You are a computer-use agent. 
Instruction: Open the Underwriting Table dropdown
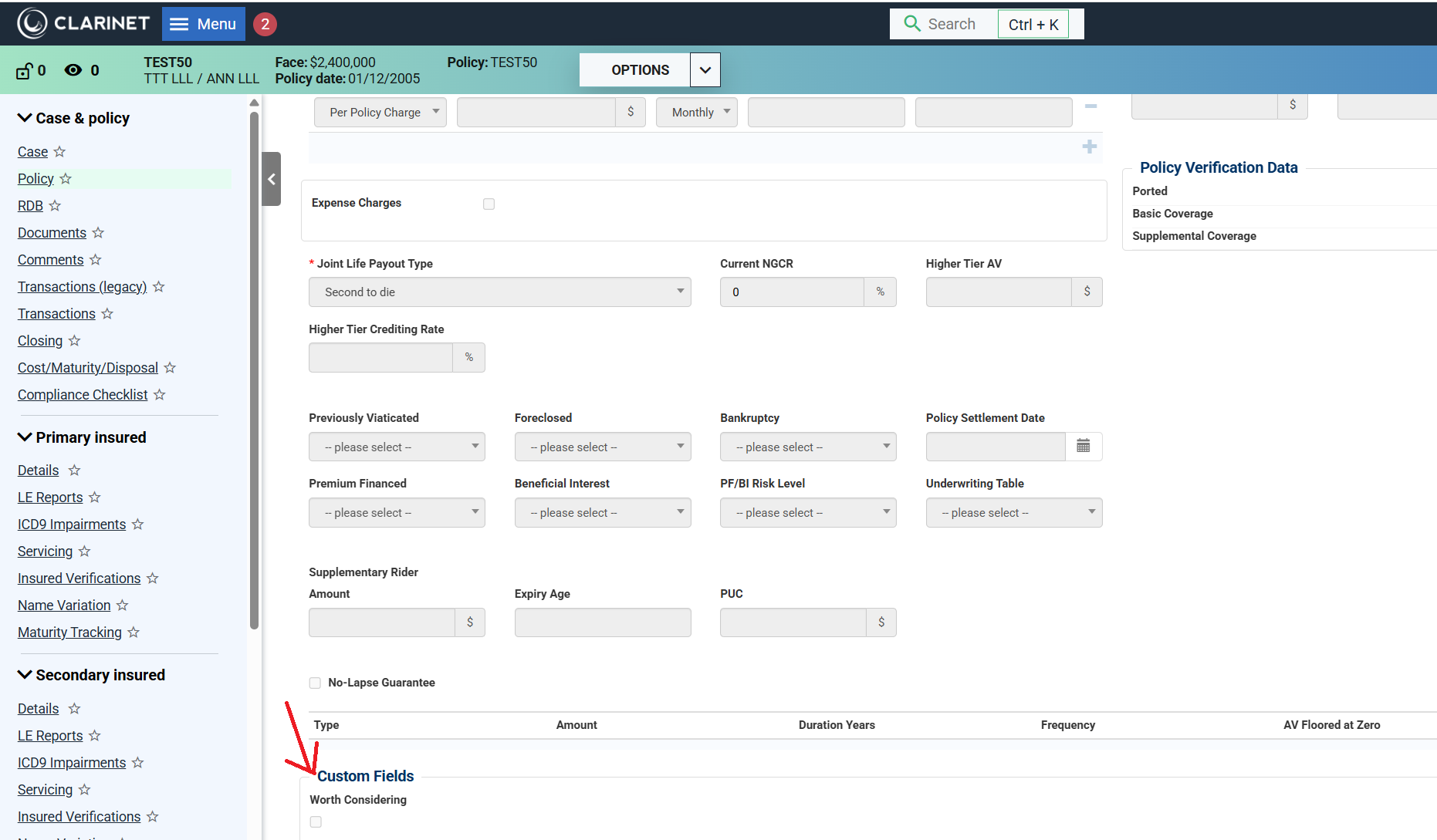pos(1013,513)
